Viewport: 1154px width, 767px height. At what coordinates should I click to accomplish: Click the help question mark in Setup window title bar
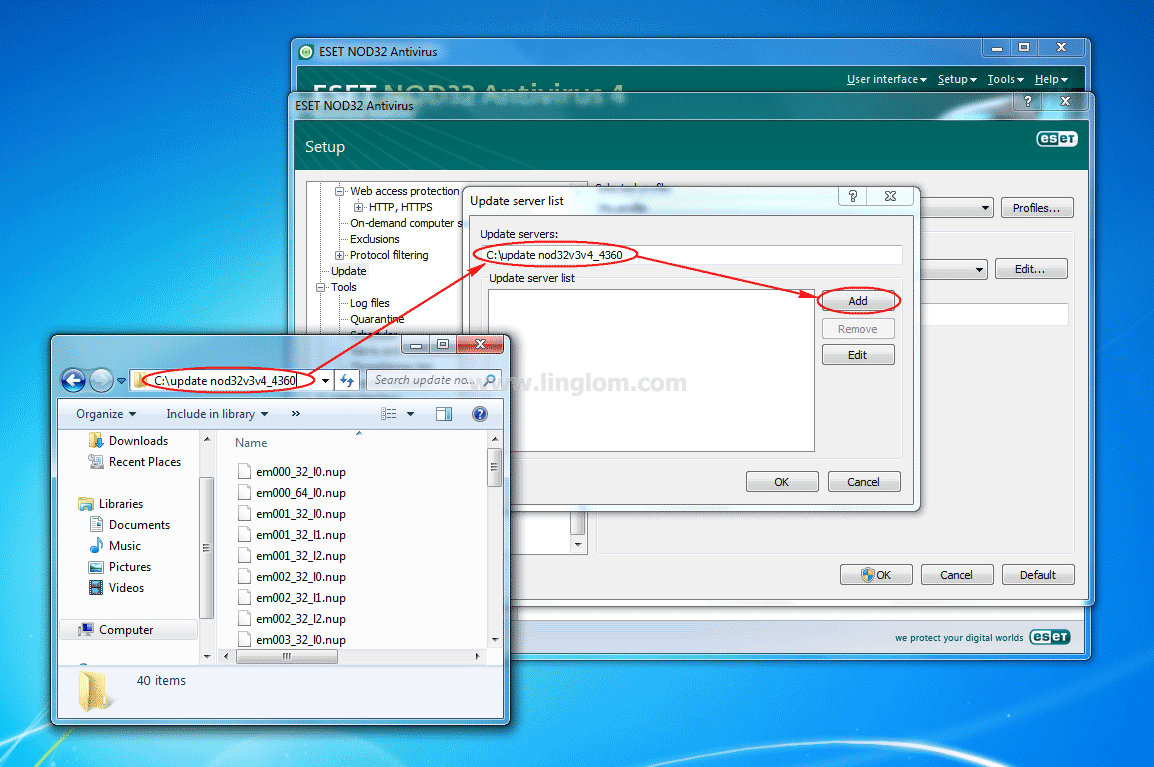[x=1028, y=101]
